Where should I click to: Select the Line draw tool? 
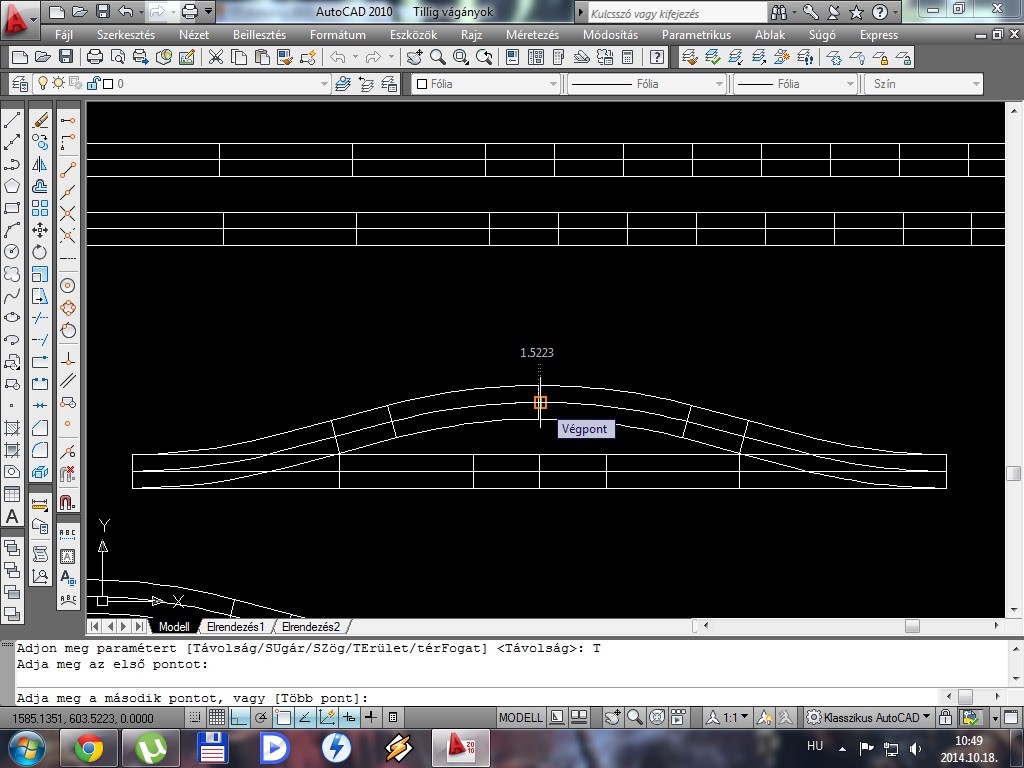(x=13, y=120)
